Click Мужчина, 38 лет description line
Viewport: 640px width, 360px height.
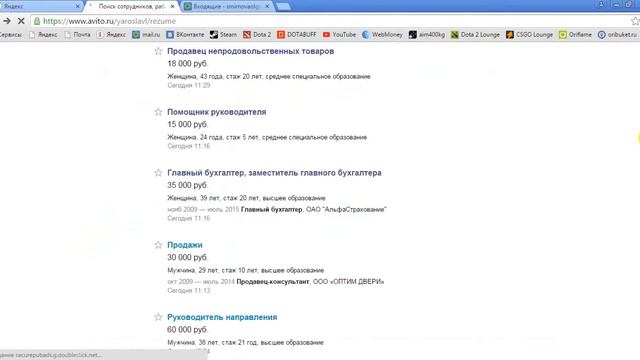pos(246,342)
